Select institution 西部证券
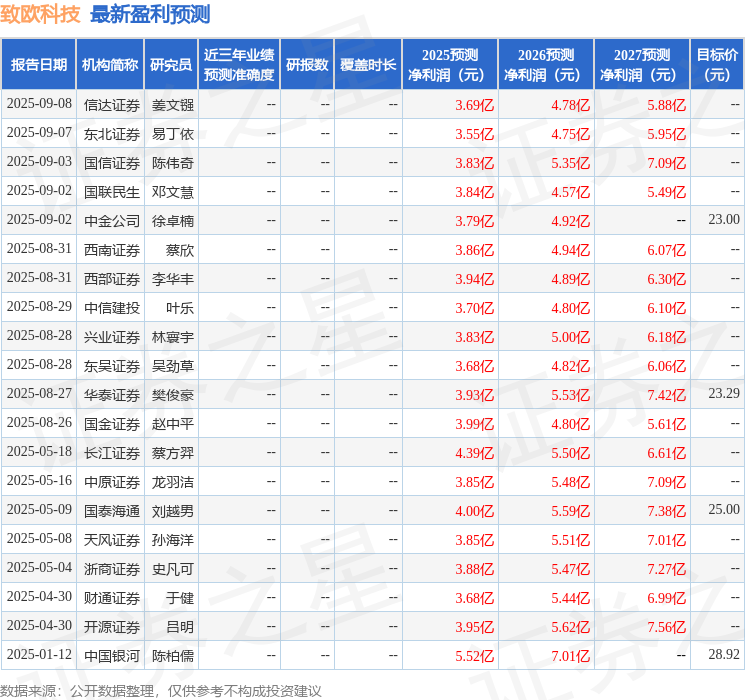The width and height of the screenshot is (745, 700). [112, 279]
